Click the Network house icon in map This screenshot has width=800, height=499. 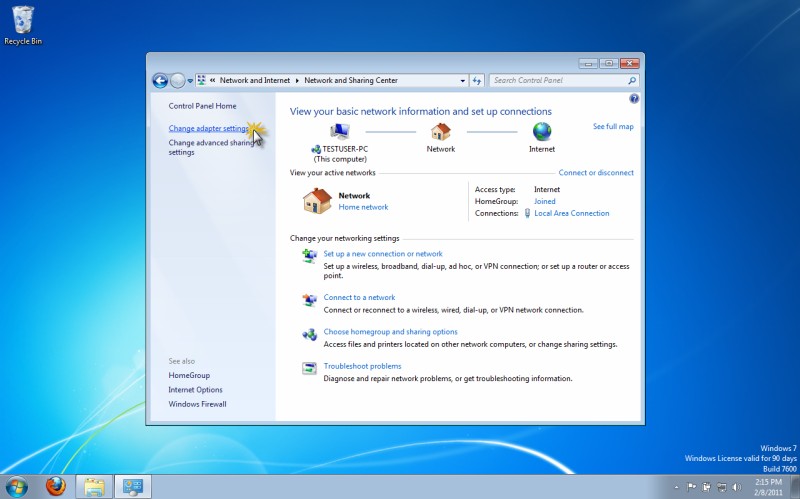point(441,132)
